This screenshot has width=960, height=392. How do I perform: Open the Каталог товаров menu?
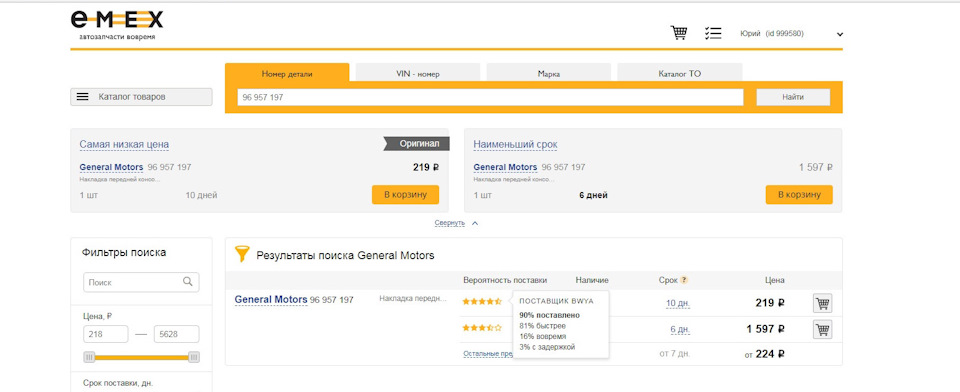[141, 97]
